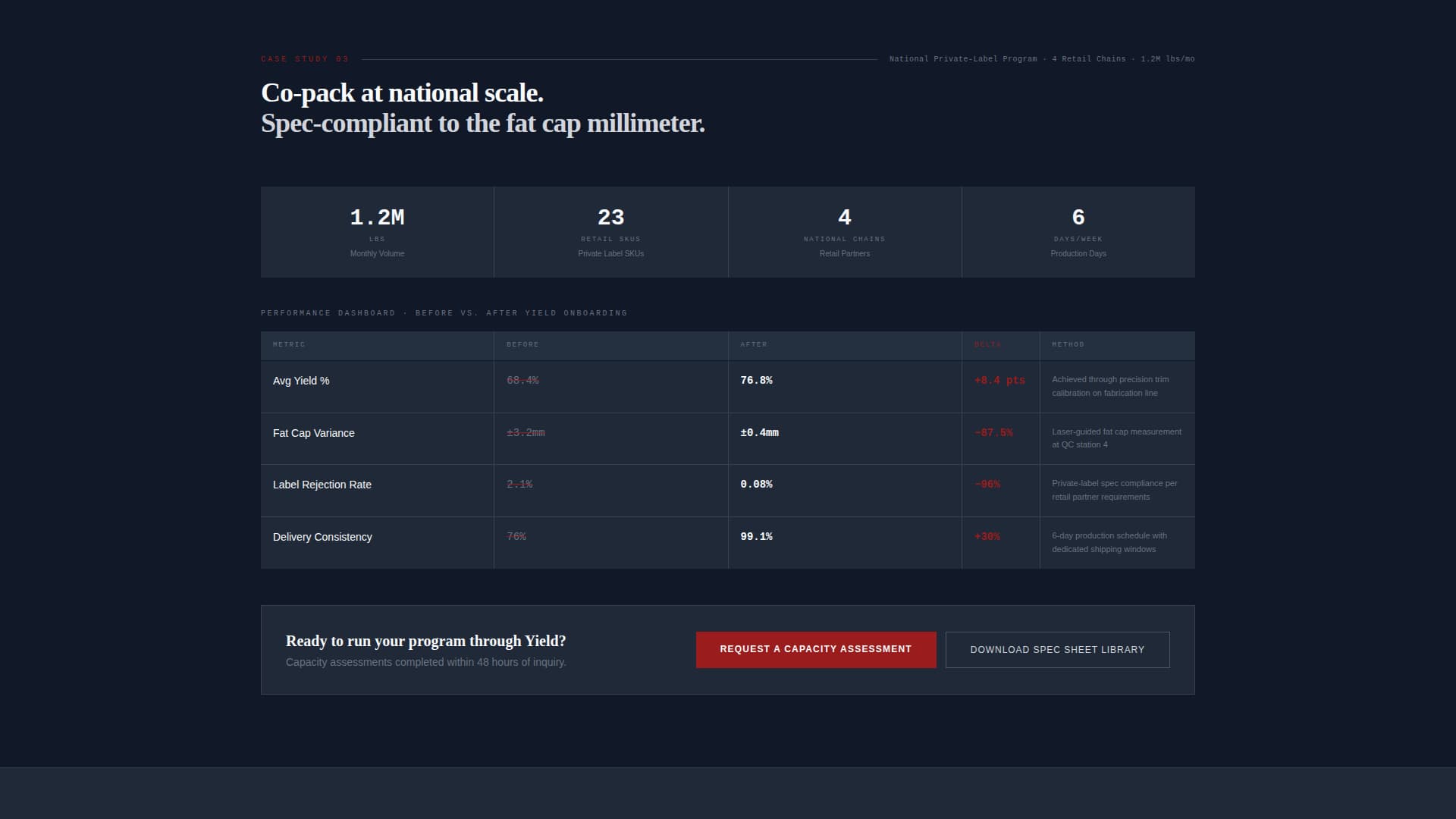The height and width of the screenshot is (819, 1456).
Task: Select the 4 NATIONAL CHAINS stat tile
Action: point(844,231)
